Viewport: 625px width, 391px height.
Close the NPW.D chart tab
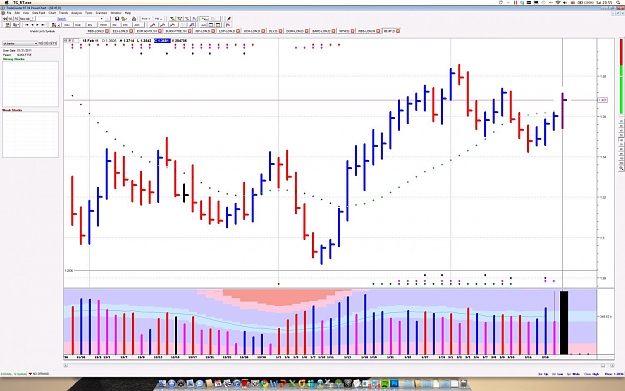[x=353, y=31]
